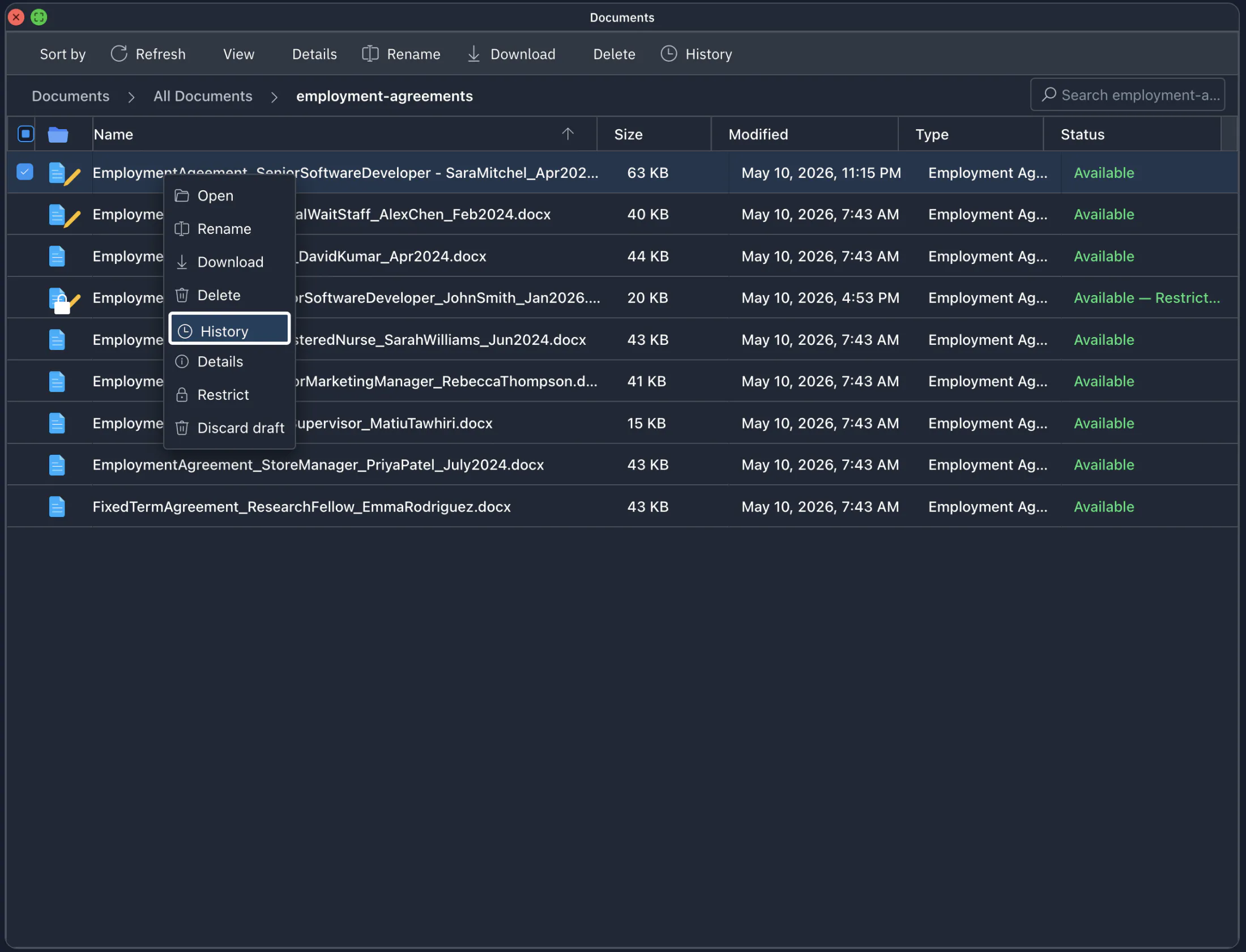Click the RebeccaThompson document file icon

(x=57, y=381)
